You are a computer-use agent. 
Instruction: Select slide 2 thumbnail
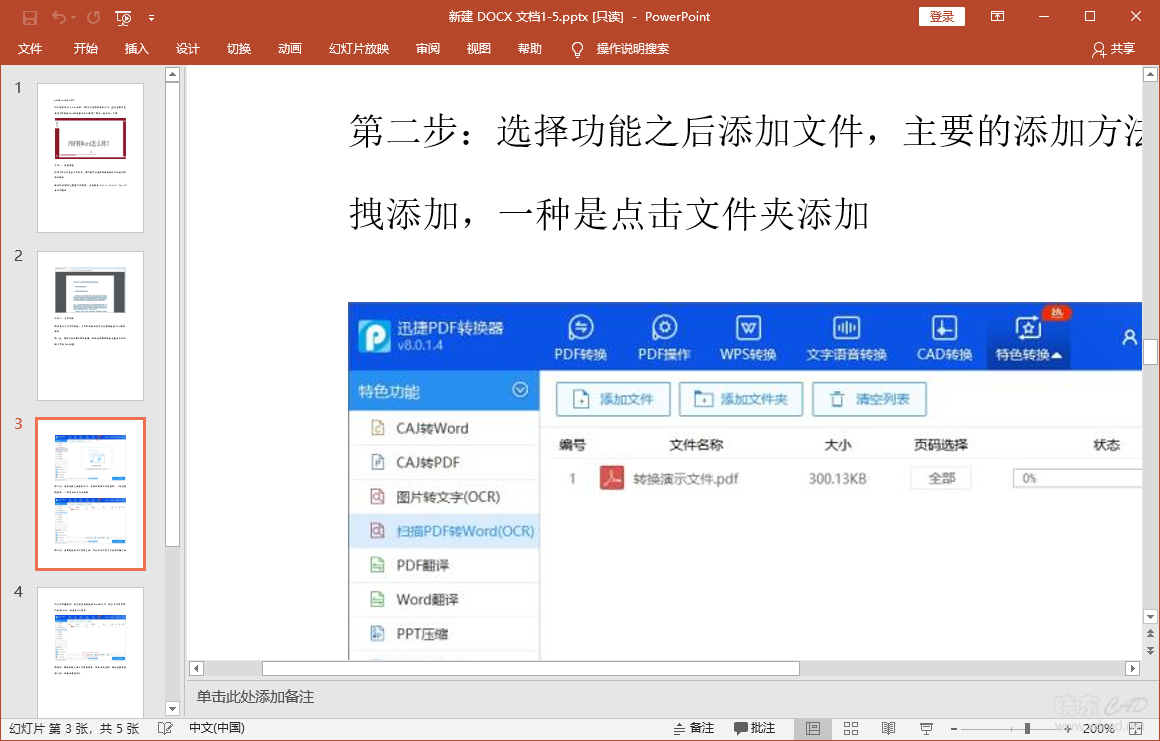[x=90, y=325]
